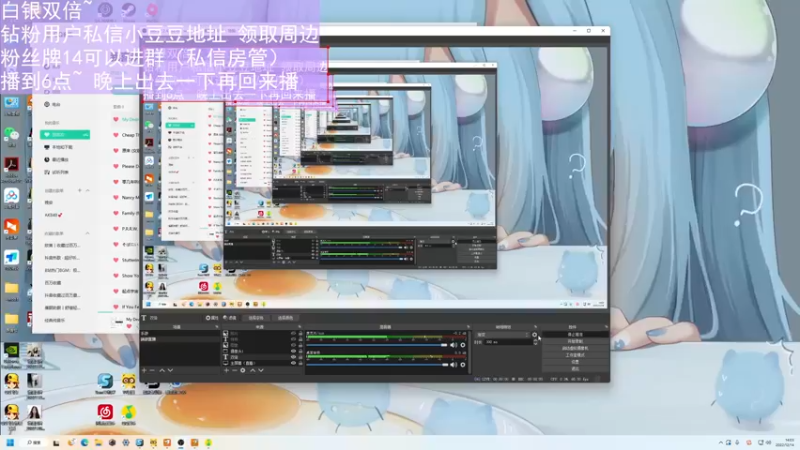Open the yellow raccoon YY desktop shortcut
The image size is (800, 450).
pos(129,382)
